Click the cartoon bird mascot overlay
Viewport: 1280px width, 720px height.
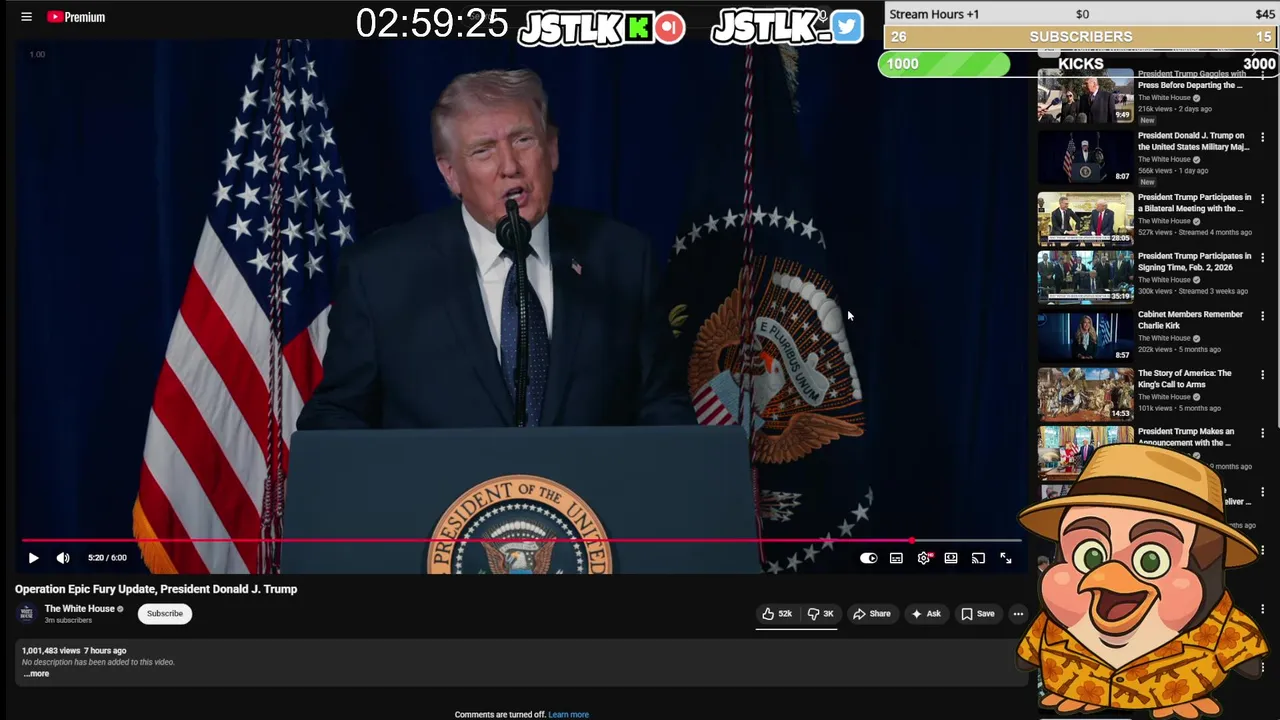(1143, 580)
